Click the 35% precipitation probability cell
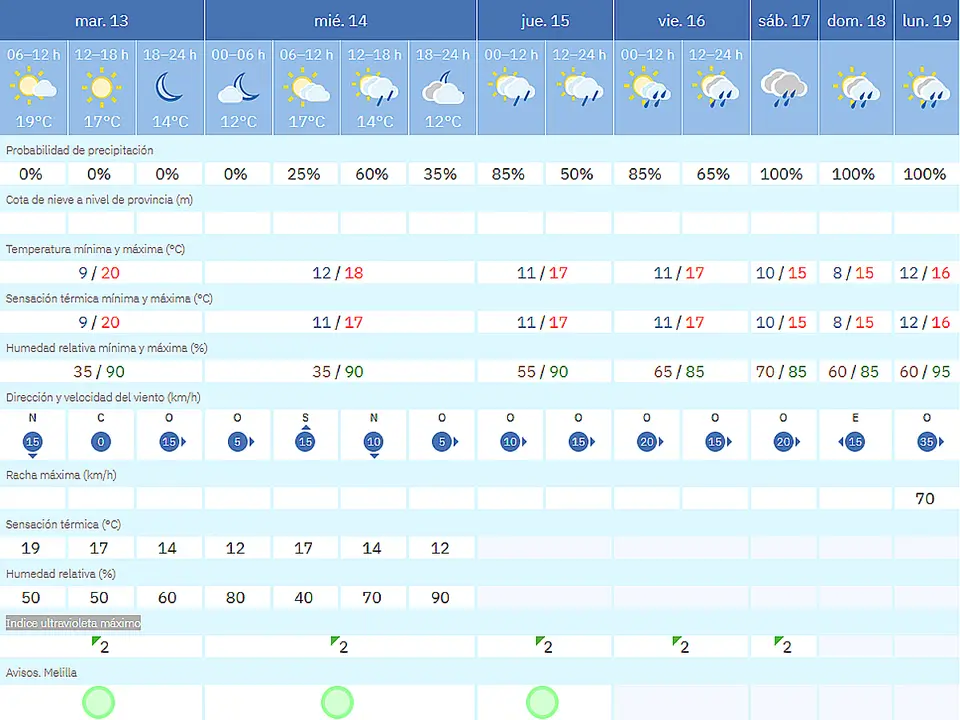The image size is (960, 720). pos(440,174)
